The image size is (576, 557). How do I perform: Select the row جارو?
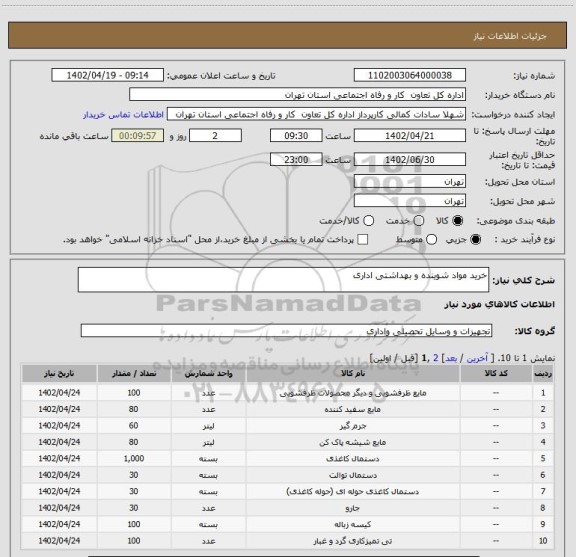(287, 508)
